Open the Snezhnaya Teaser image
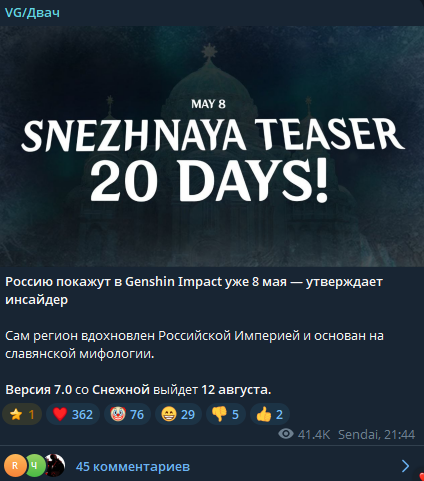This screenshot has width=424, height=481. pos(212,146)
